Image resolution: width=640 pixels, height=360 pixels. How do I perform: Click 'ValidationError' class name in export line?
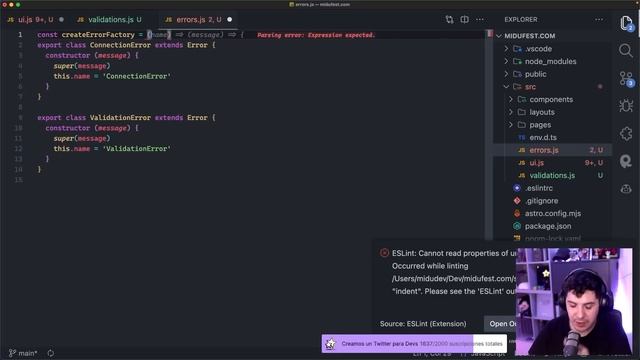(120, 118)
